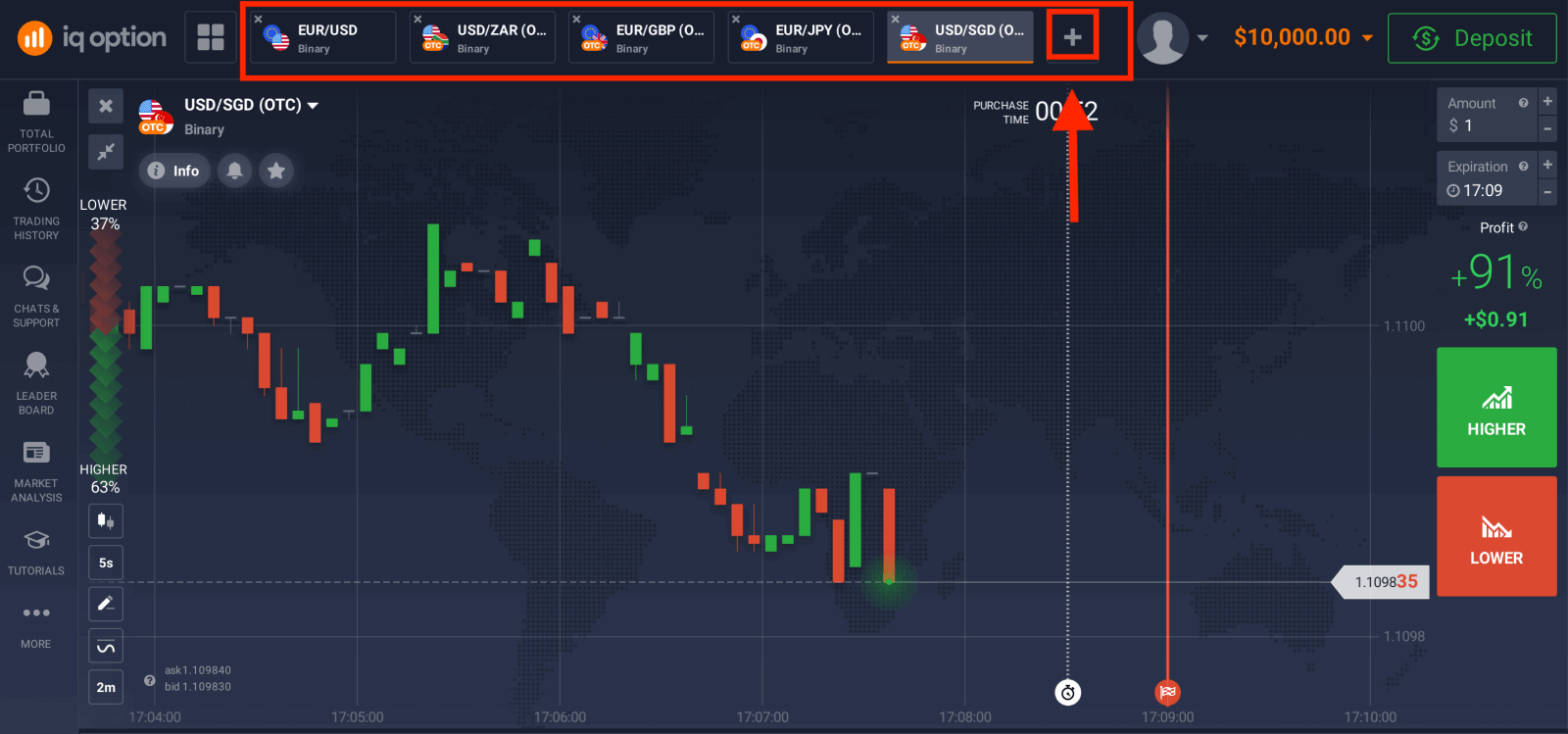Click the expiration flag marker
Viewport: 1568px width, 734px height.
point(1167,692)
